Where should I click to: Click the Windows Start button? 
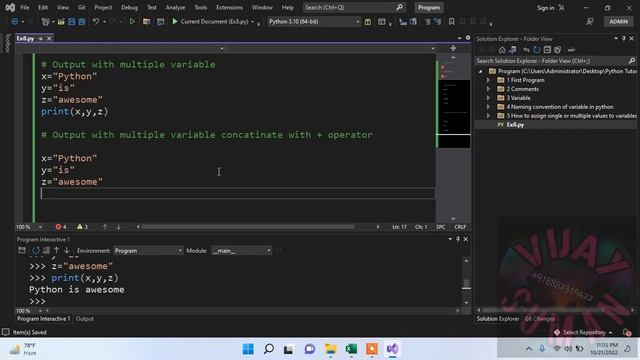point(248,349)
